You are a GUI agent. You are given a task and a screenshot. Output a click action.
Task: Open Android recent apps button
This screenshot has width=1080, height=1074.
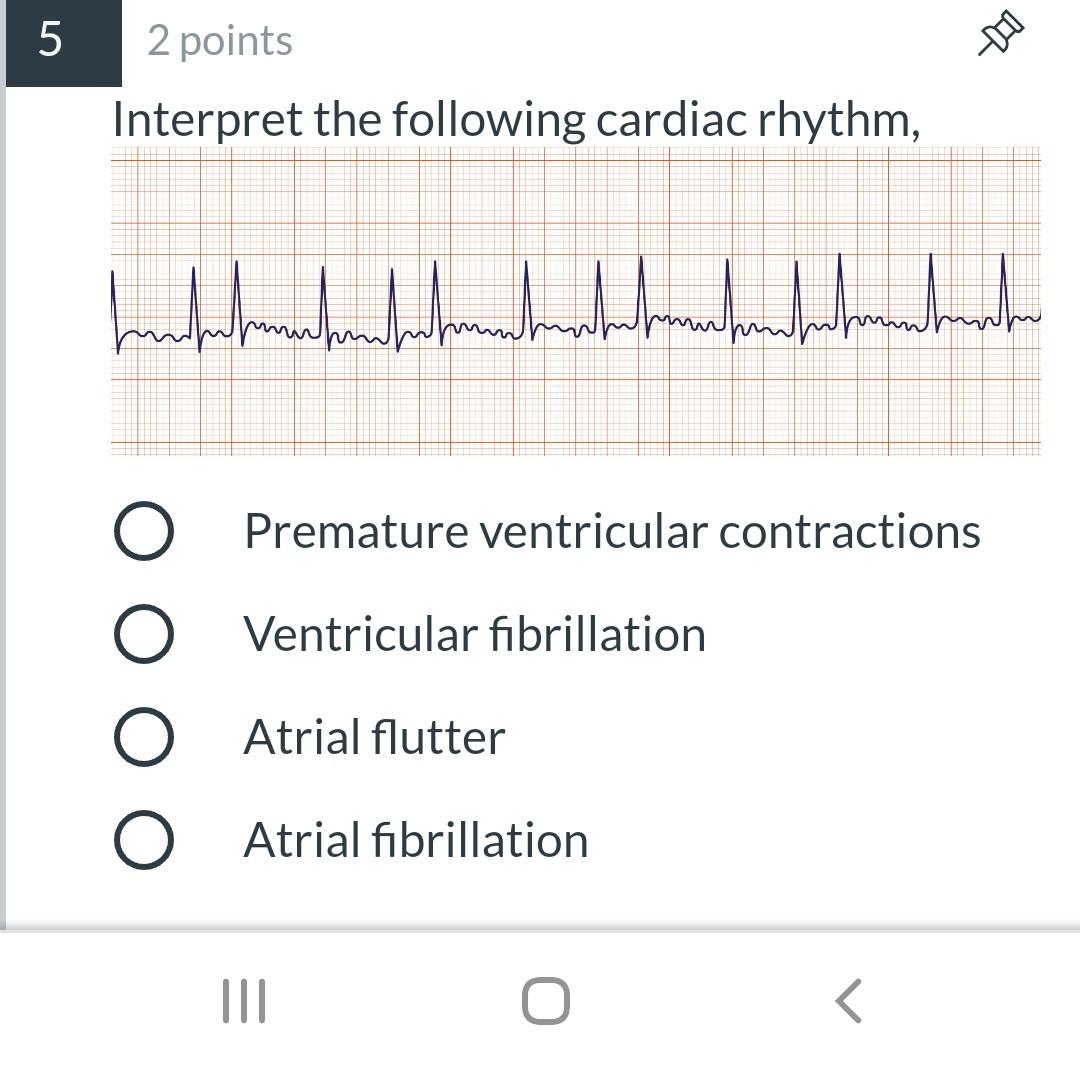(244, 1000)
